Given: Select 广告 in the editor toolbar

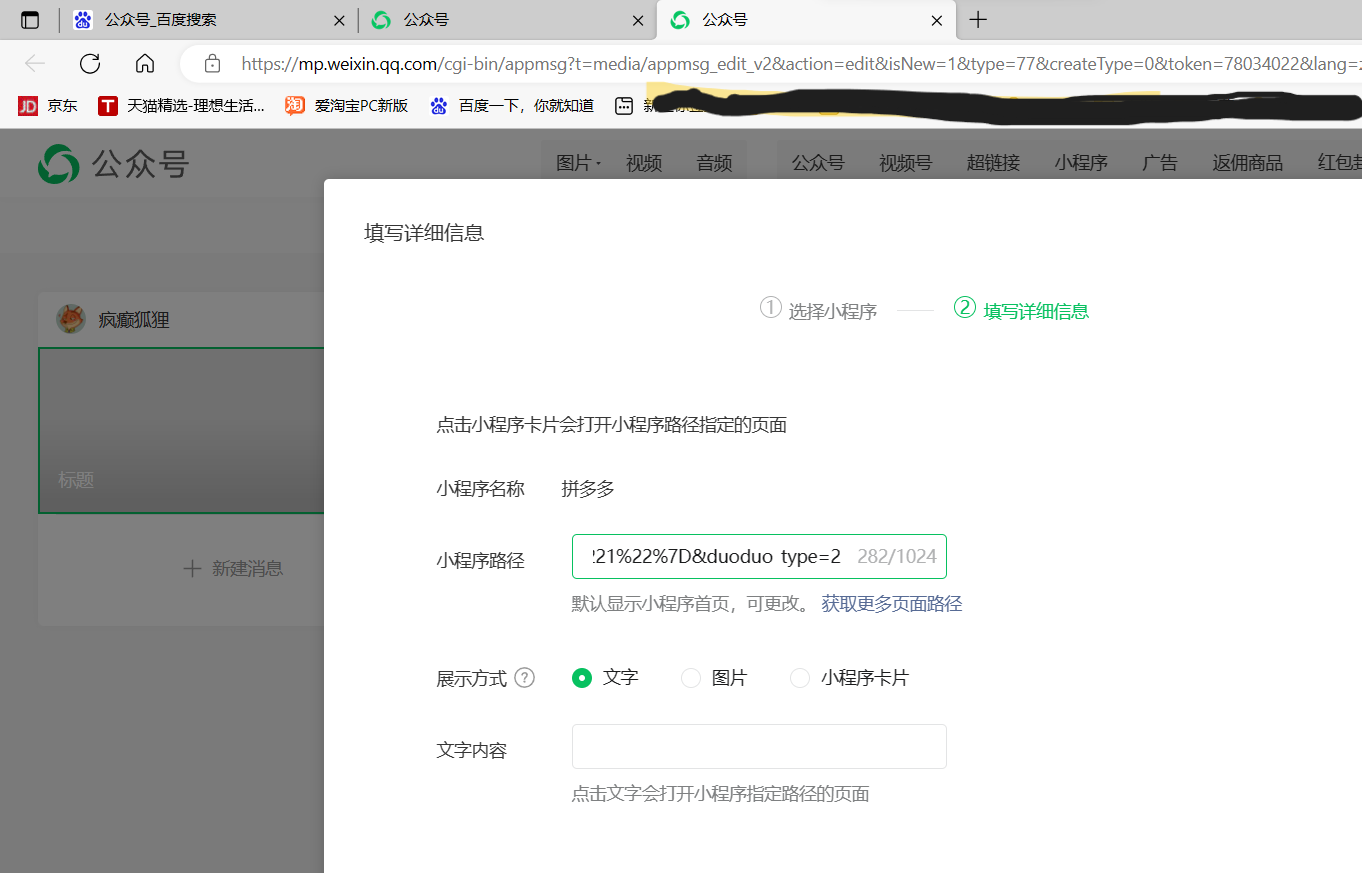Looking at the screenshot, I should 1160,163.
